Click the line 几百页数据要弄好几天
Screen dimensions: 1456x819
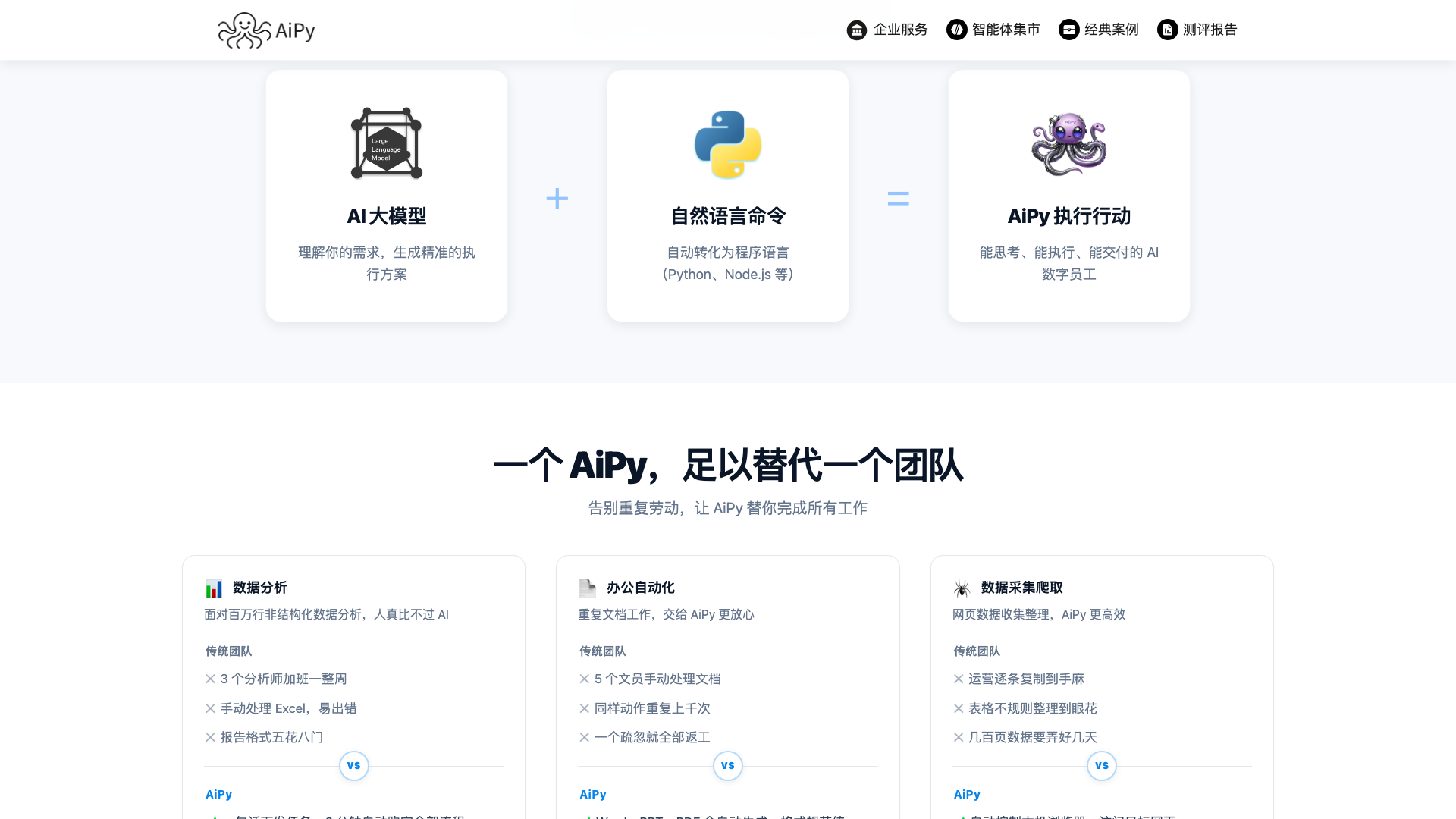pos(1033,737)
